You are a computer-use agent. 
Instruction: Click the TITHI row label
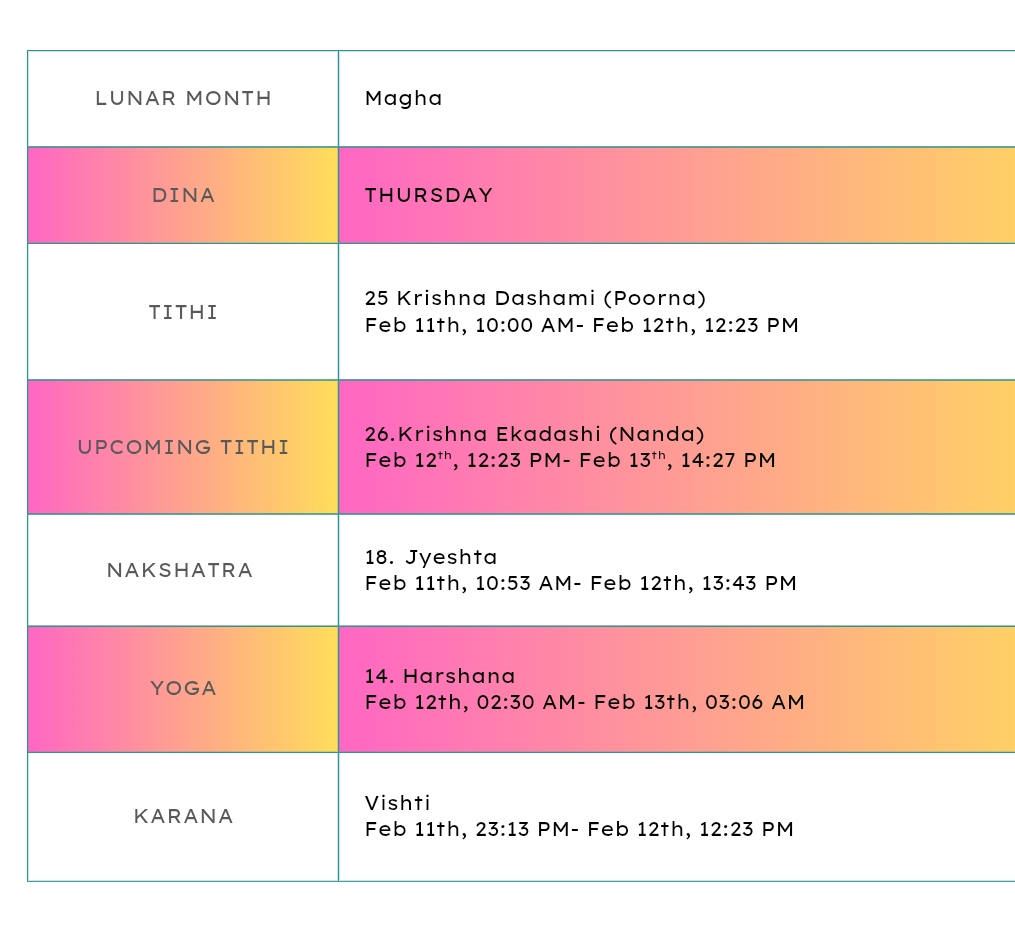point(183,312)
